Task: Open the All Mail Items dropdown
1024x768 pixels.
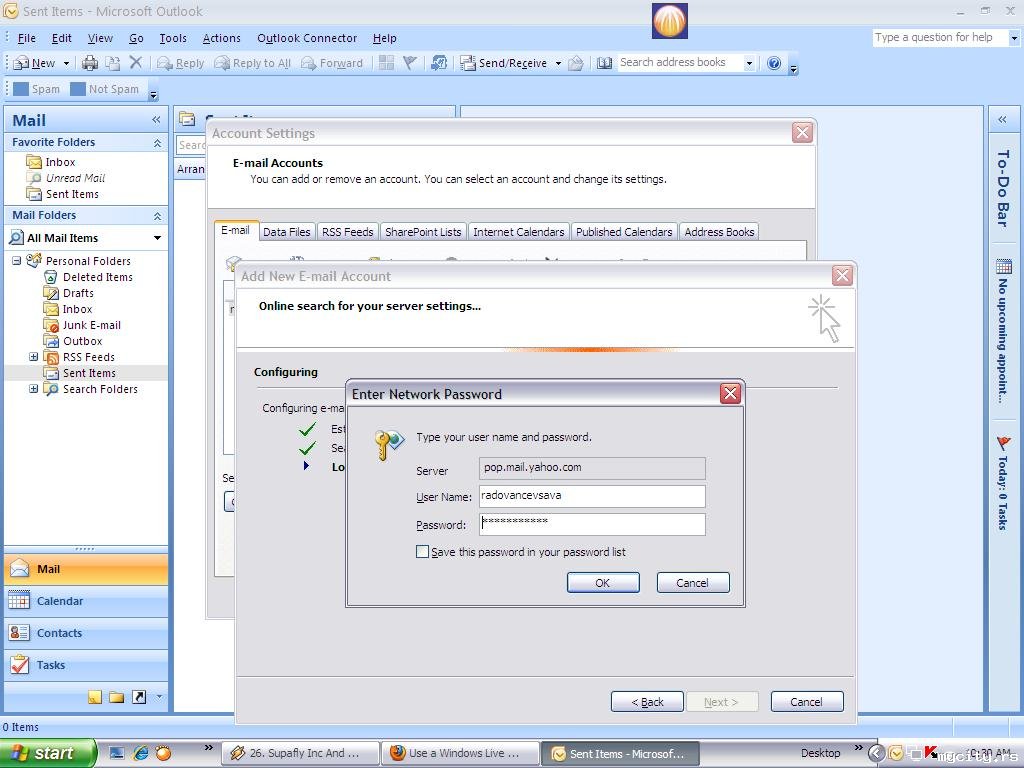Action: pyautogui.click(x=157, y=238)
